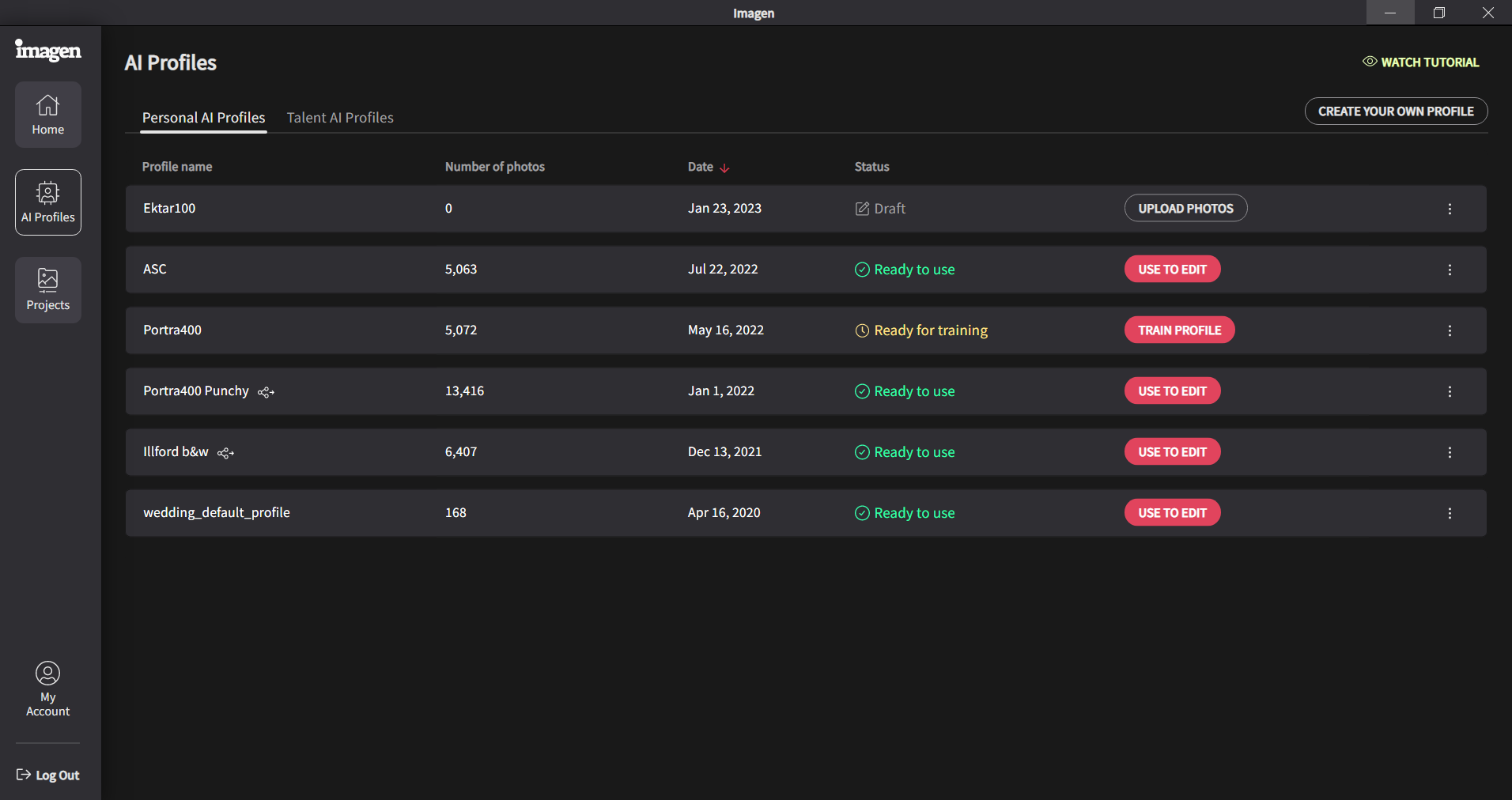Restore down the Imagen window

[1439, 13]
